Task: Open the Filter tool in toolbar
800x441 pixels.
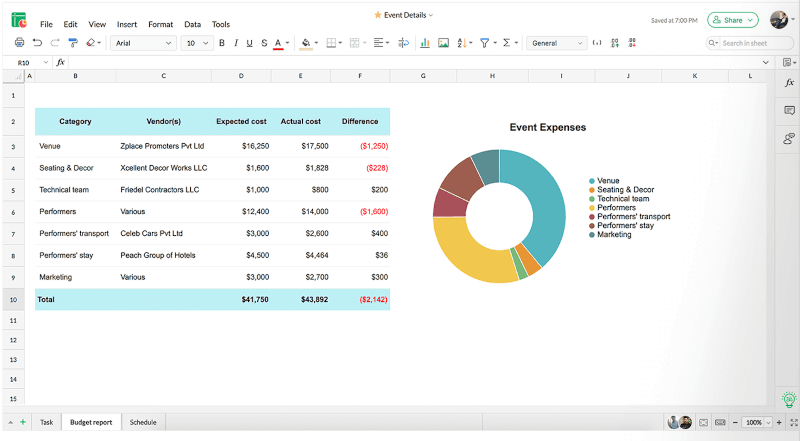Action: (484, 43)
